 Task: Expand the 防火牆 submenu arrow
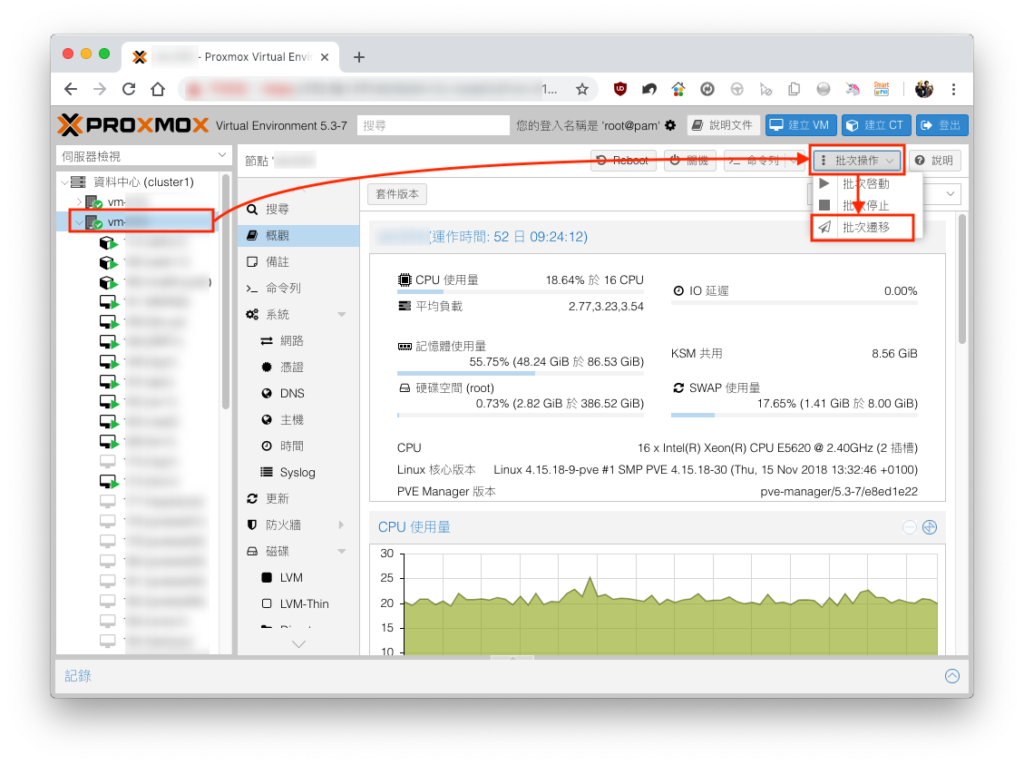click(342, 525)
